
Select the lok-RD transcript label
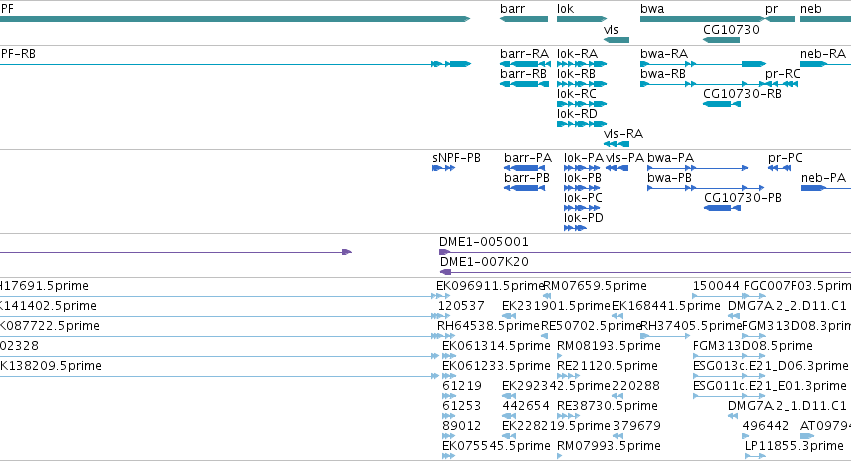pyautogui.click(x=577, y=114)
